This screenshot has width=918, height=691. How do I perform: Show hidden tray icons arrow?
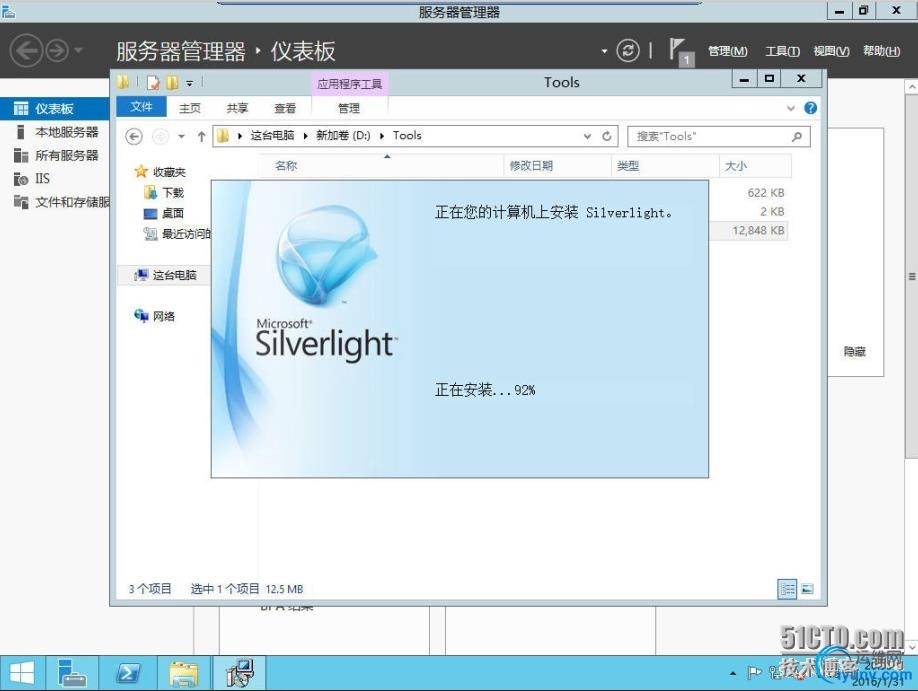(x=733, y=673)
